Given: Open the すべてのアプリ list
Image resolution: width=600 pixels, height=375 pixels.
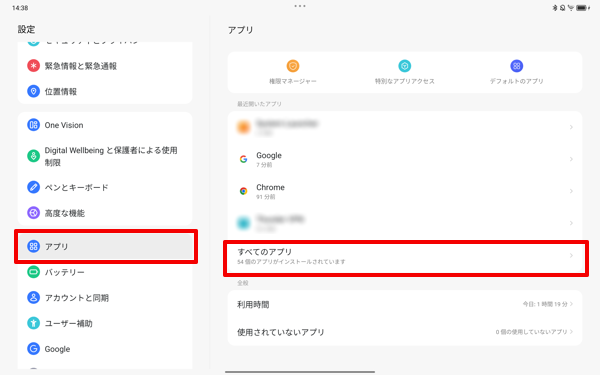Looking at the screenshot, I should point(405,256).
